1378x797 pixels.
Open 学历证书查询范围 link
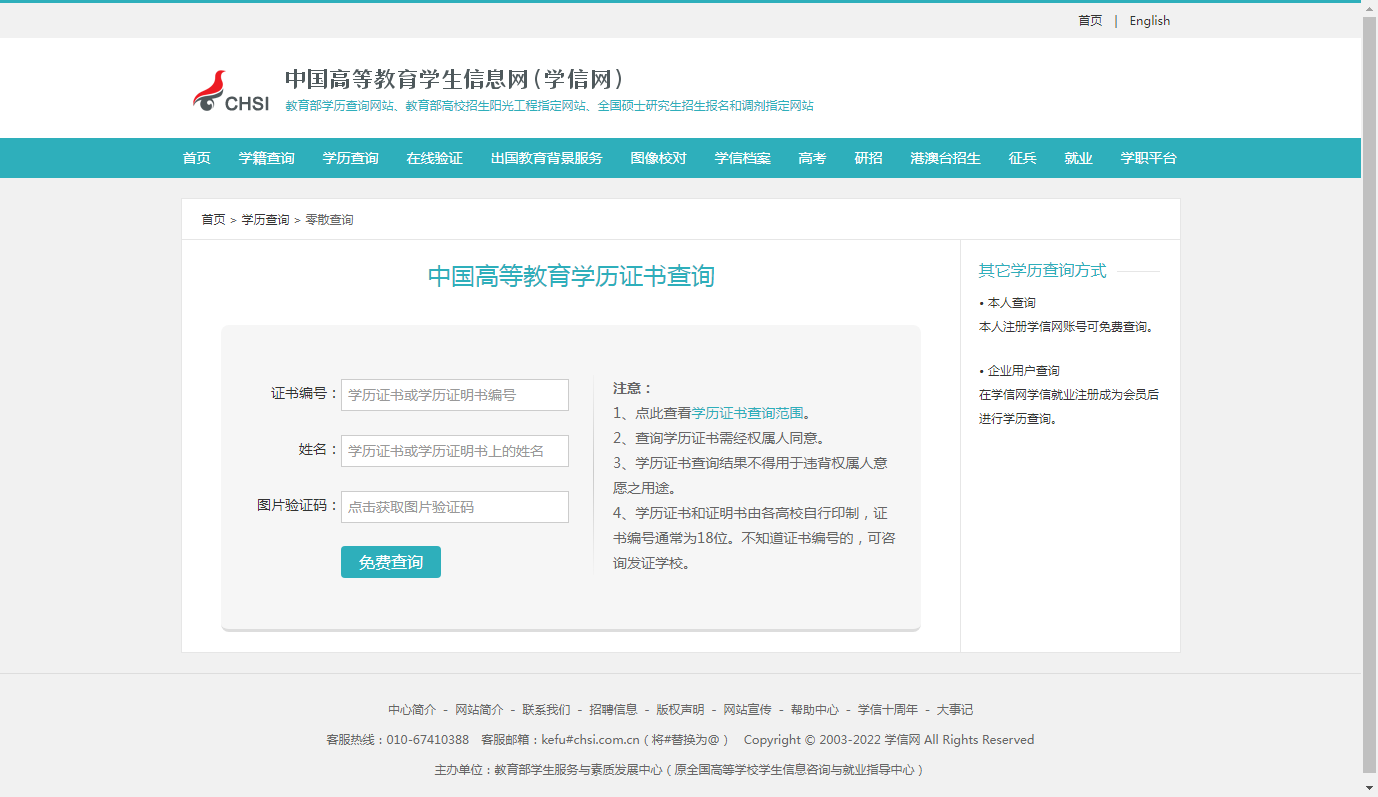point(748,413)
